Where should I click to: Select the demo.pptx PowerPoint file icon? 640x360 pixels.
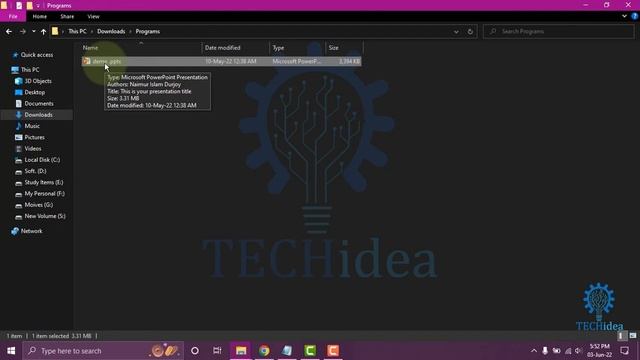(x=87, y=61)
